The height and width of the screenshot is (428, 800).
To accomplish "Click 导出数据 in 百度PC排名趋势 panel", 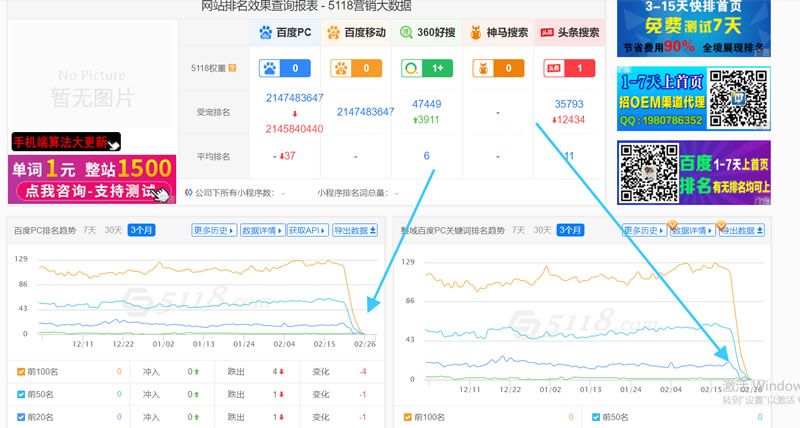I will 355,231.
